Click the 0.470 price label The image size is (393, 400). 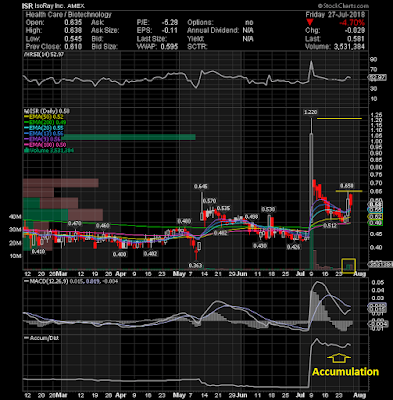click(75, 223)
